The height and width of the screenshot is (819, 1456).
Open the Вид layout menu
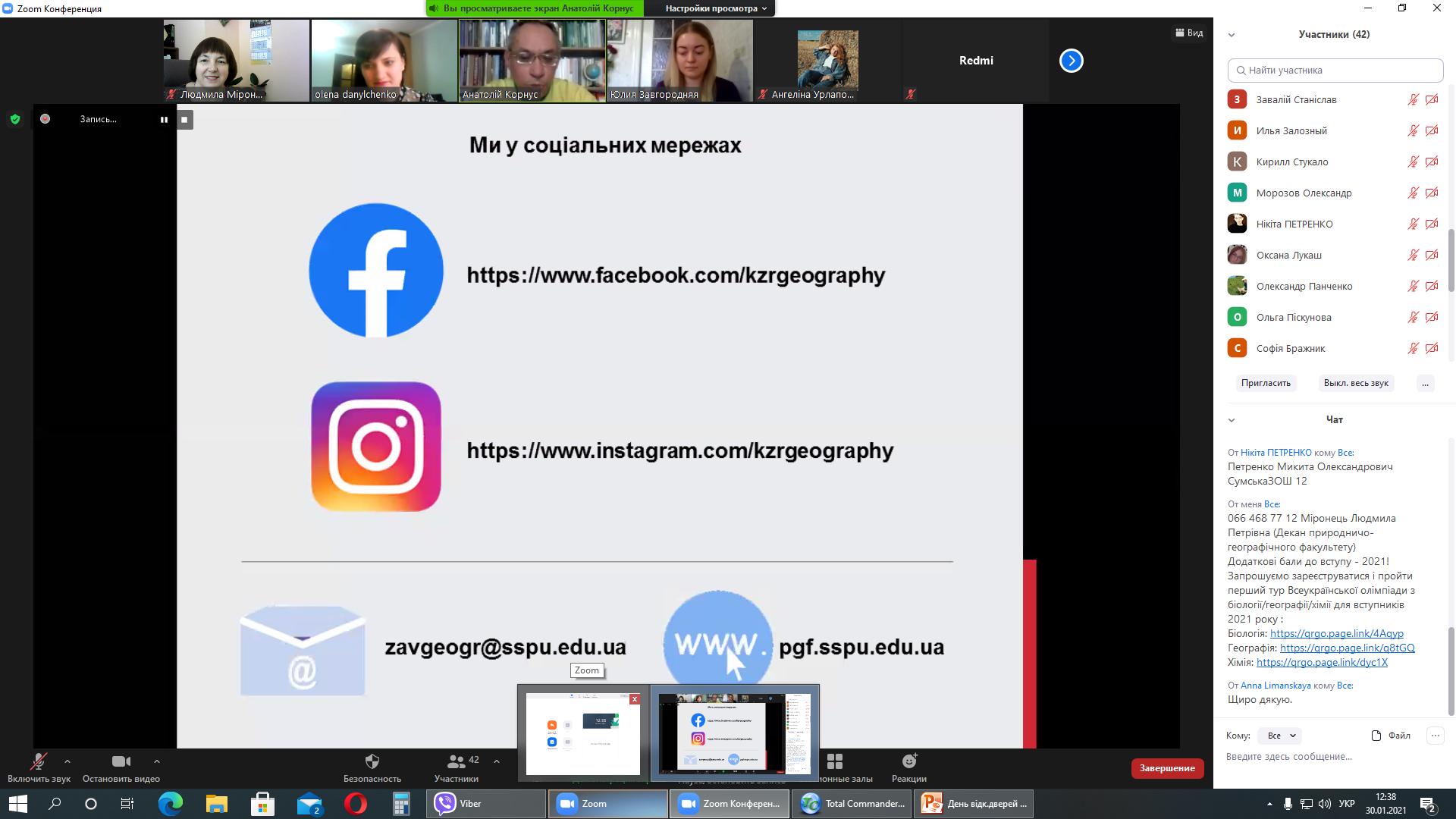click(1189, 33)
